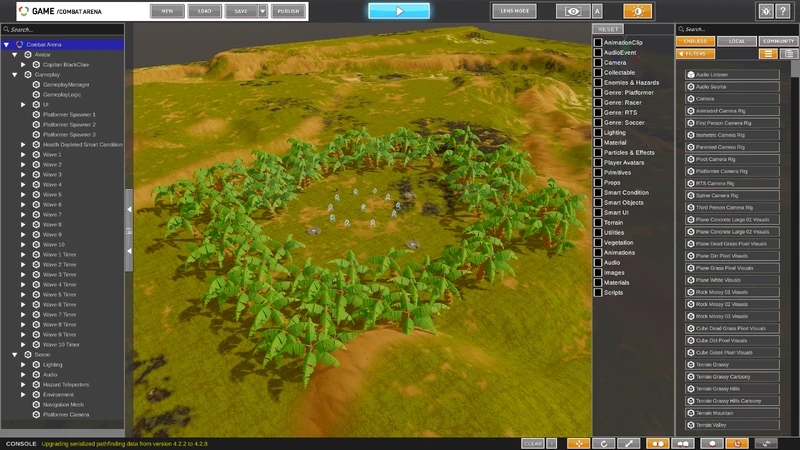Click the hierarchy search field
The image size is (800, 450).
pyautogui.click(x=62, y=30)
